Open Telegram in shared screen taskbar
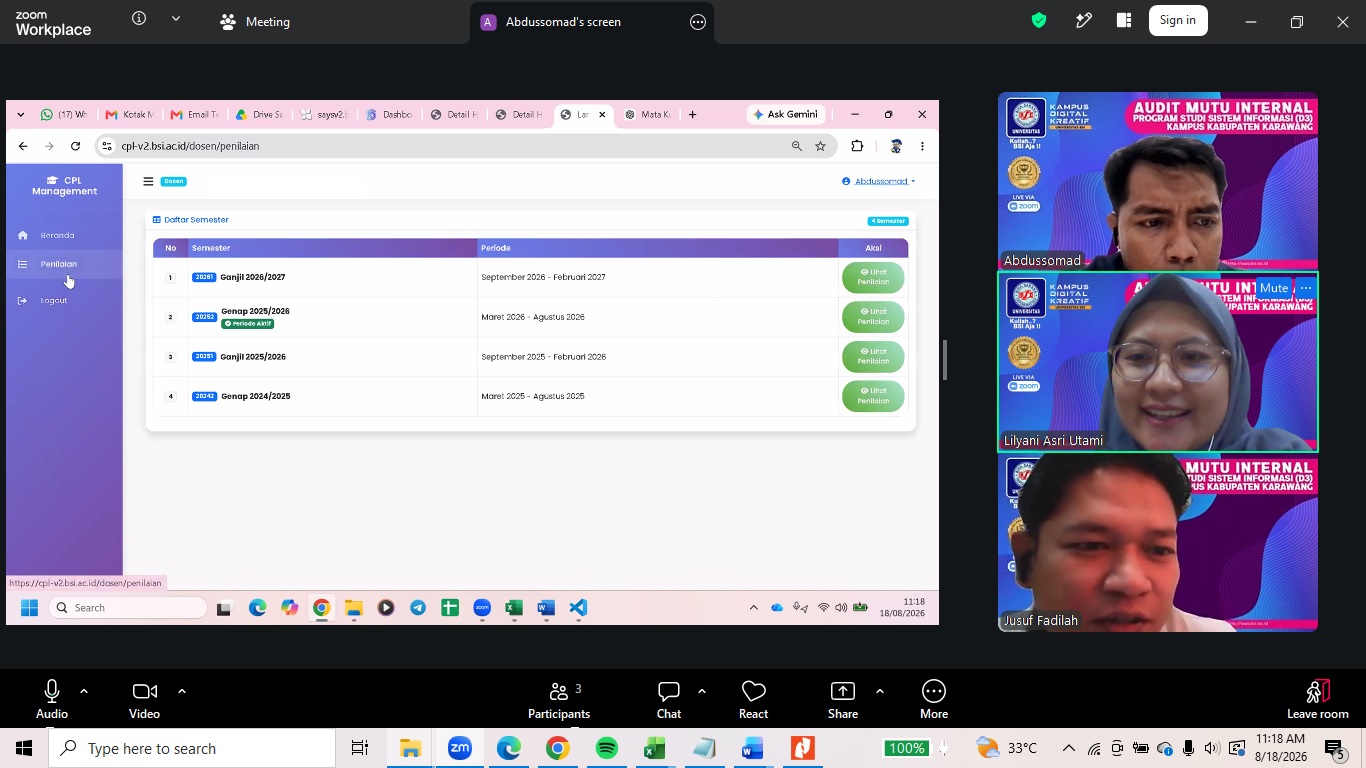1366x768 pixels. 418,608
